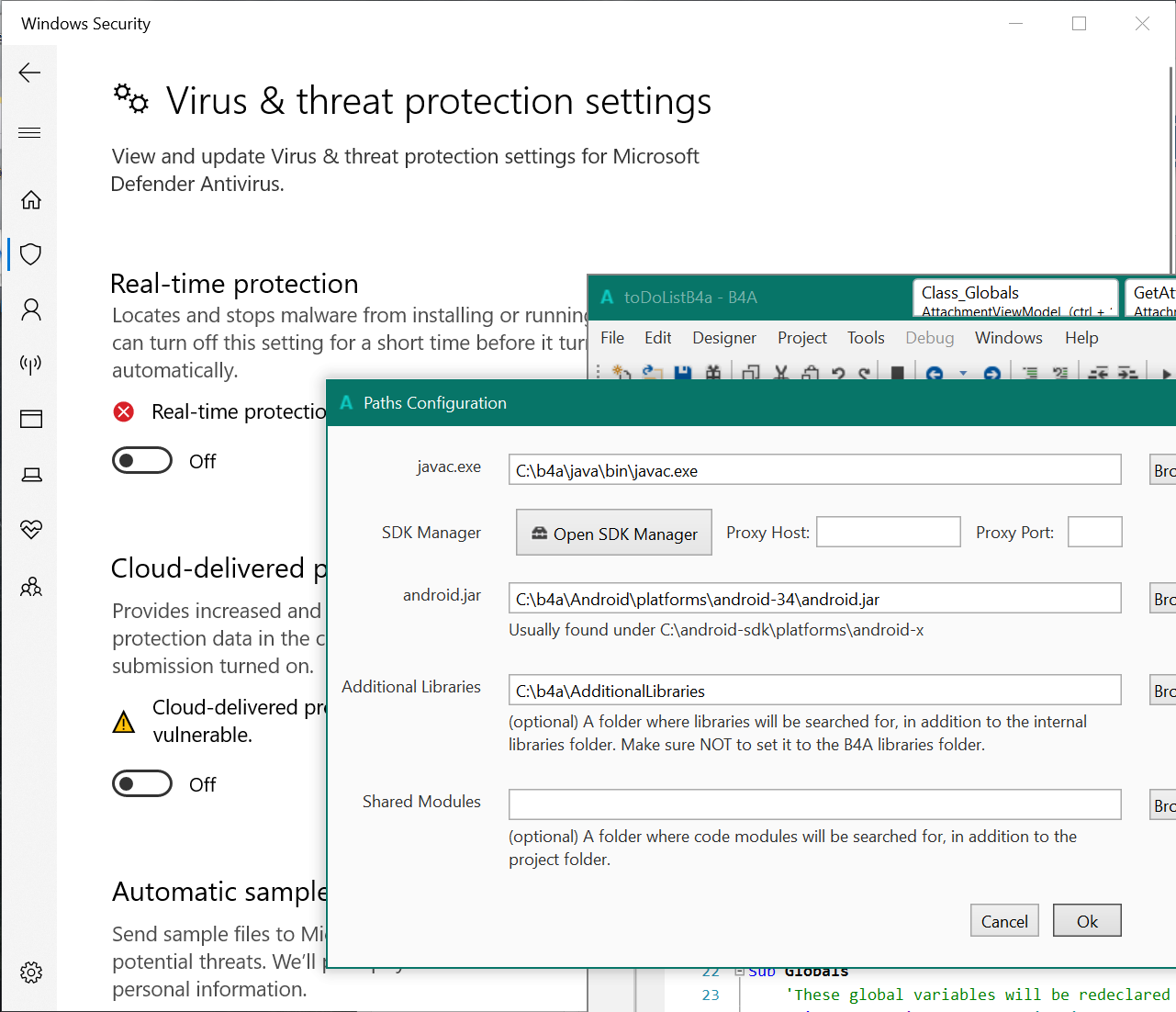Open the navigate-back dropdown arrow in B4A toolbar

tap(963, 374)
